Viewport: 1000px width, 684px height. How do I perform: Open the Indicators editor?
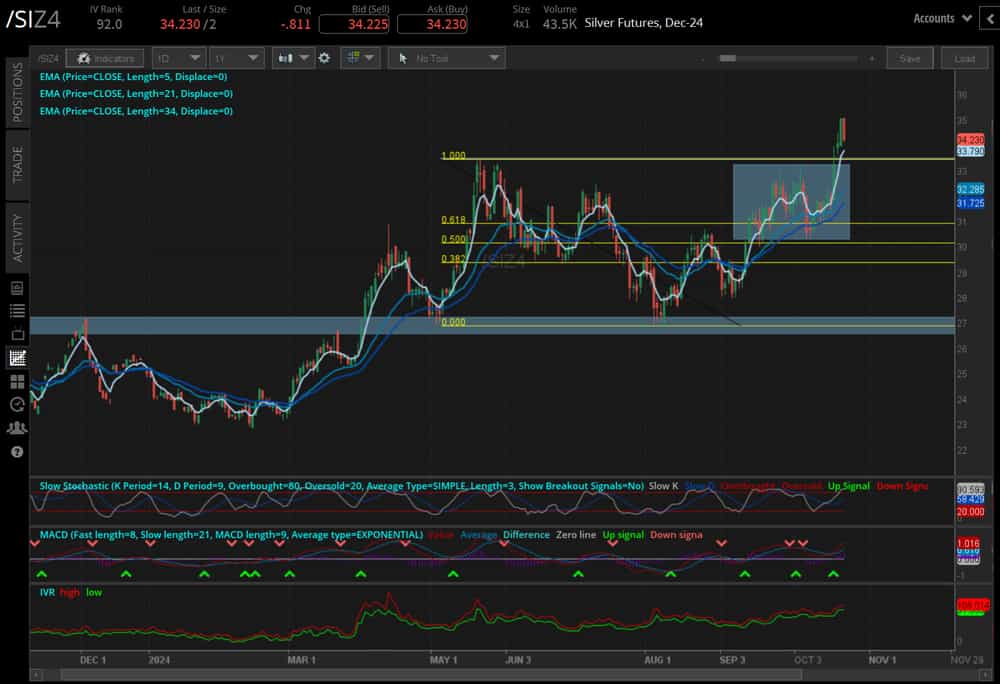[104, 58]
